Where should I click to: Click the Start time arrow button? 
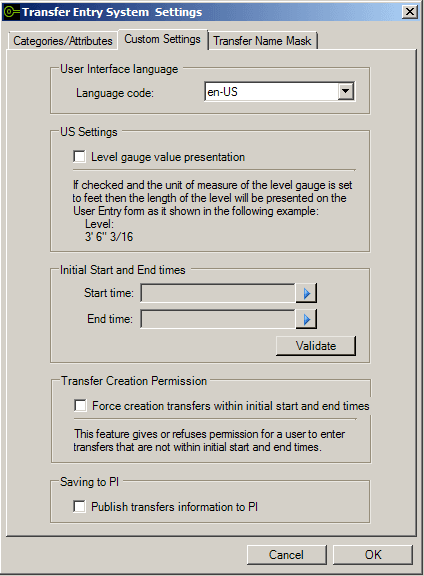(306, 293)
